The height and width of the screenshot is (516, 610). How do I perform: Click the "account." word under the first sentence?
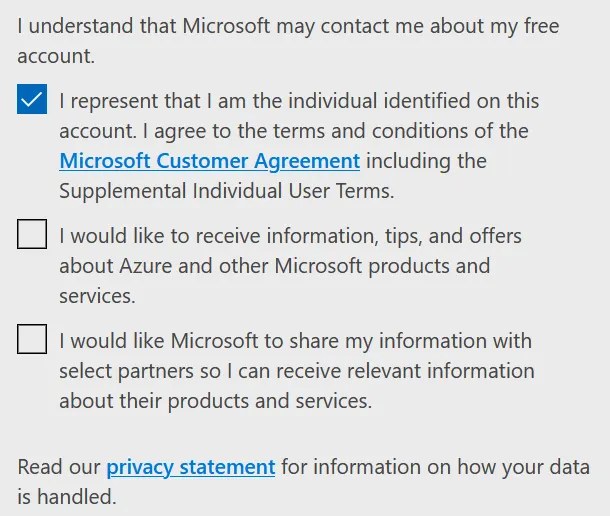click(x=56, y=56)
